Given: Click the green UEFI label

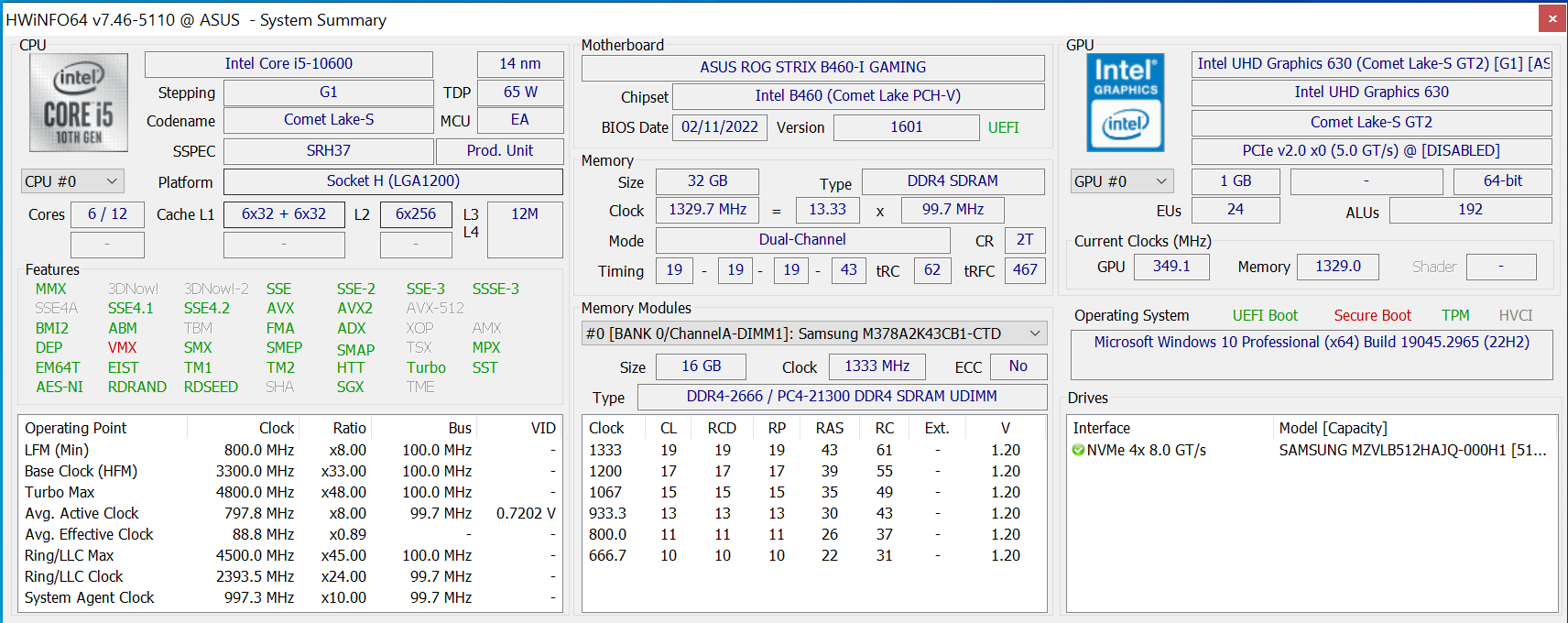Looking at the screenshot, I should 1003,127.
